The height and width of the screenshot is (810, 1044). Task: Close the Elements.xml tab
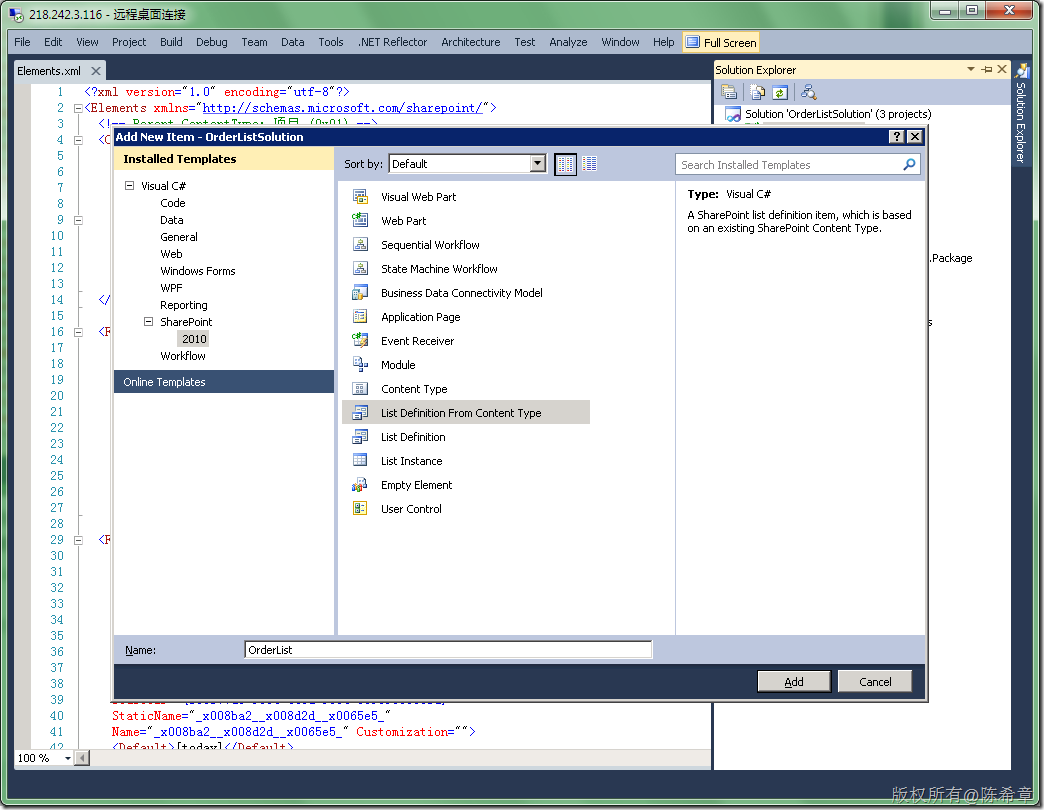click(x=96, y=71)
